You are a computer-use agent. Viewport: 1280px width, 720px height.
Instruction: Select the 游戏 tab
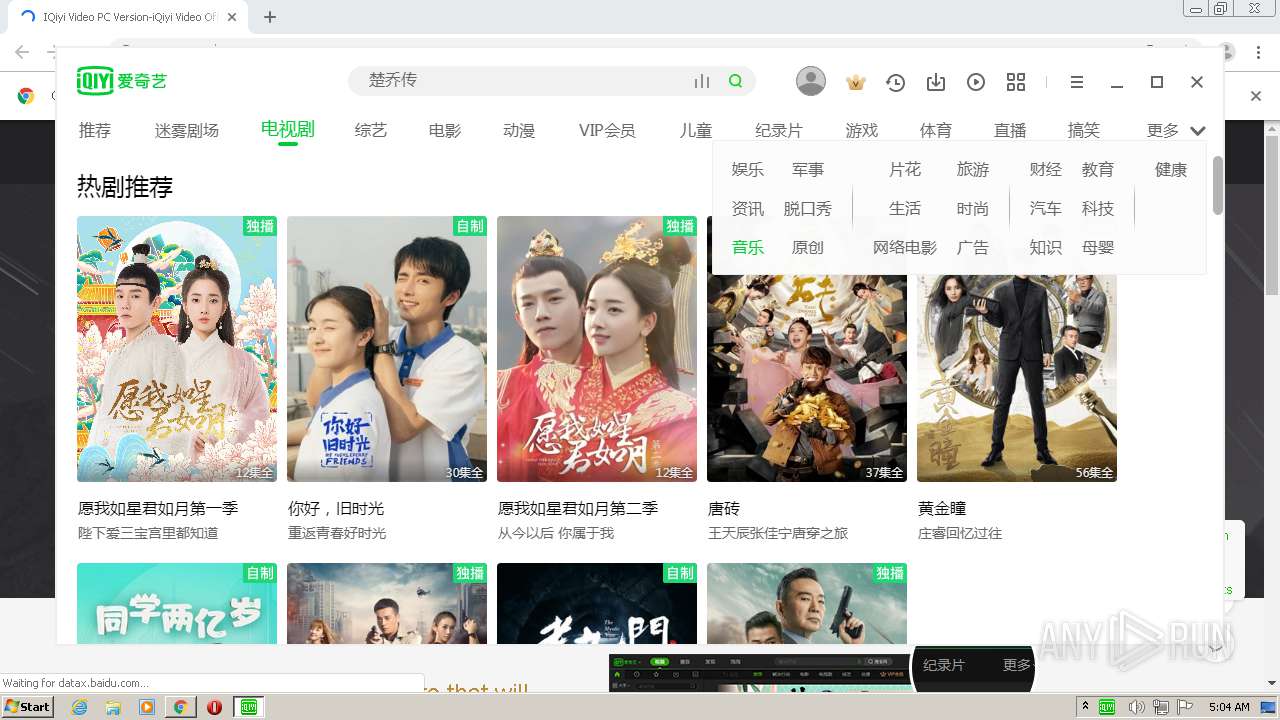(x=862, y=130)
